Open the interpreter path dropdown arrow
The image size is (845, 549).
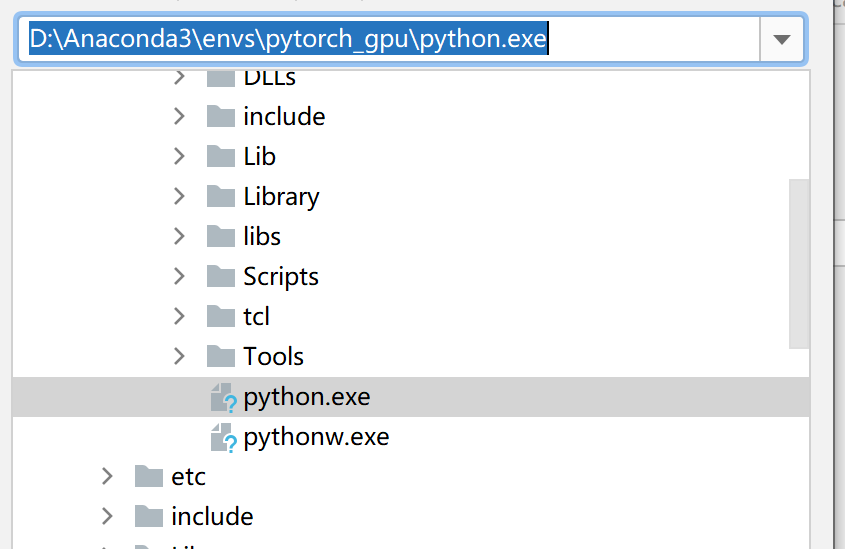781,39
